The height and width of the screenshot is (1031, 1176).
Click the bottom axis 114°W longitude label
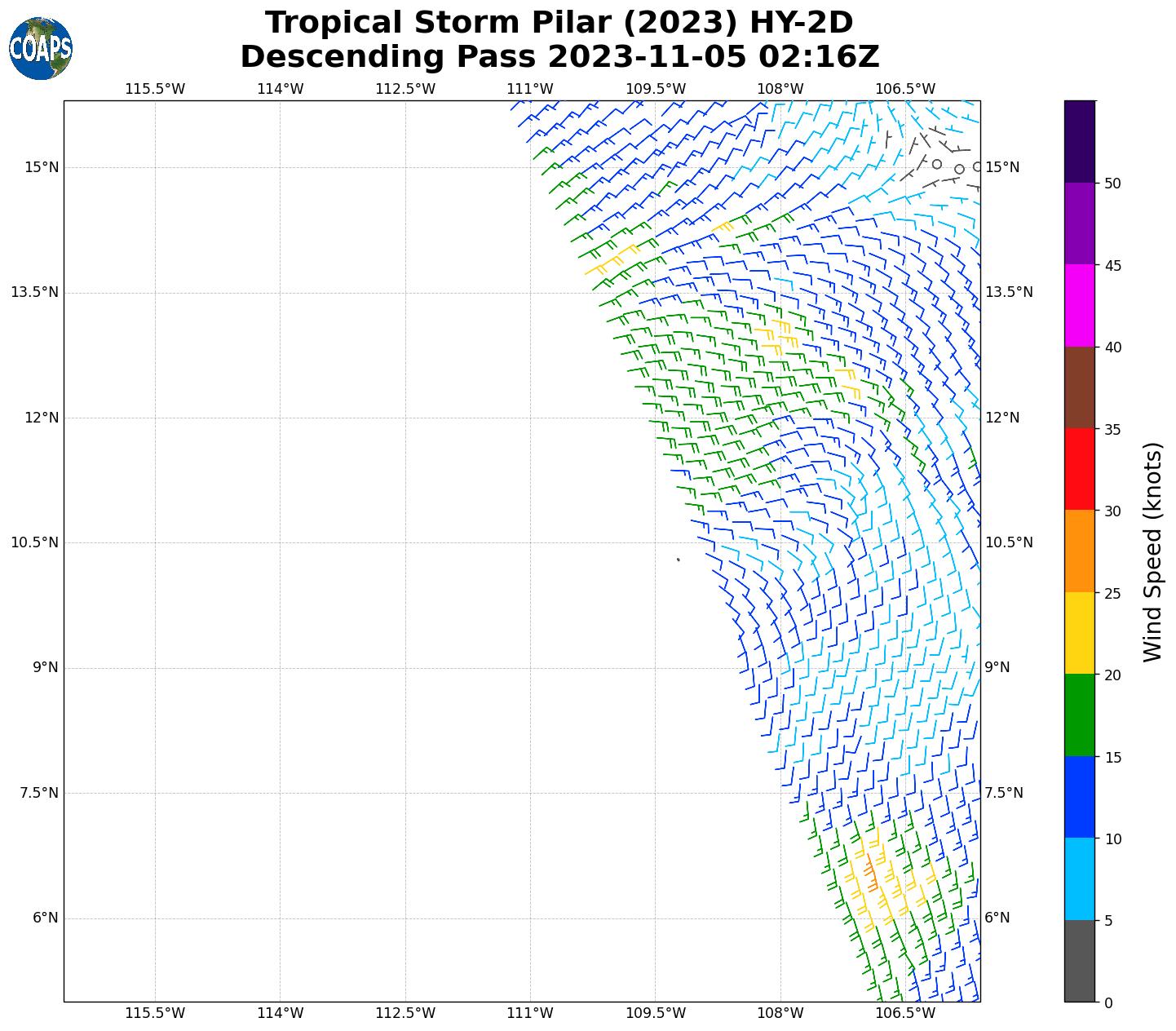[280, 1013]
